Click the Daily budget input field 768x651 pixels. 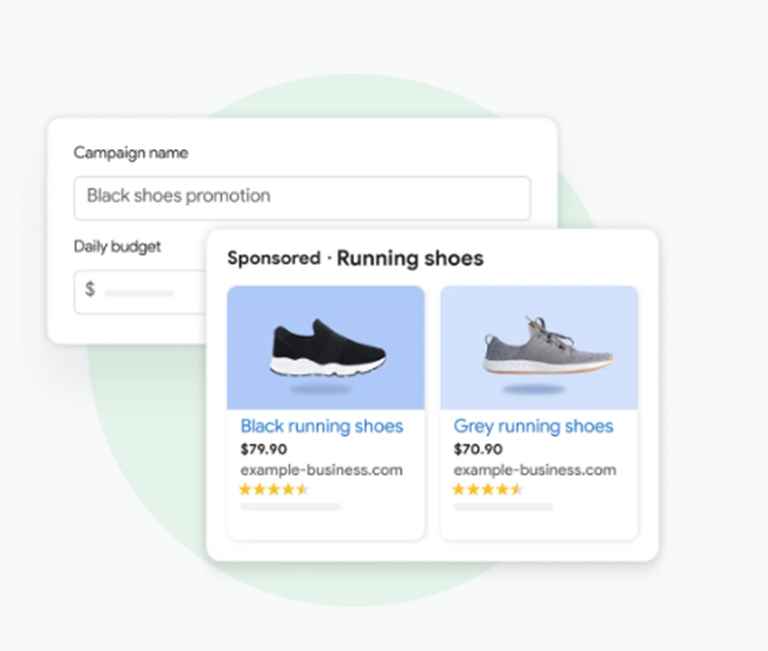tap(140, 291)
